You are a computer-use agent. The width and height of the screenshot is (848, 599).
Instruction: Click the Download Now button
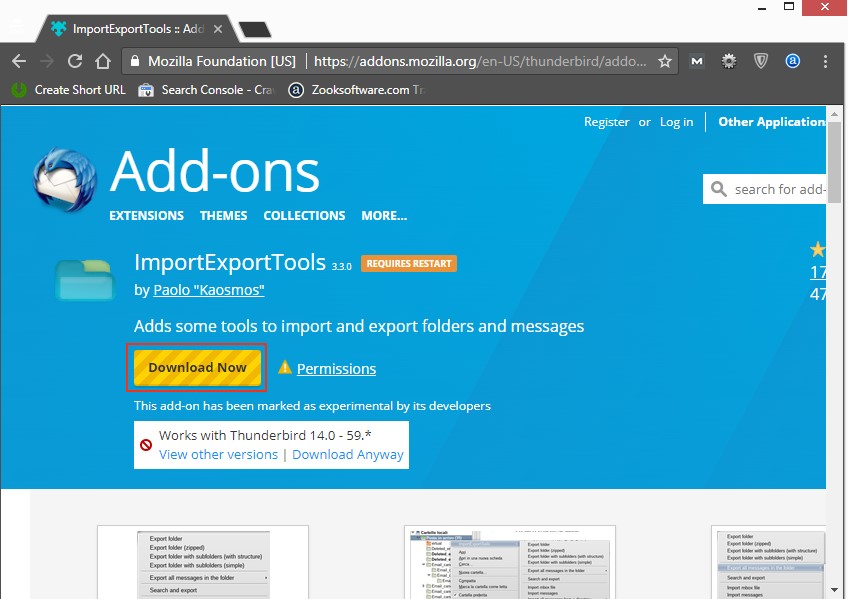[x=197, y=368]
